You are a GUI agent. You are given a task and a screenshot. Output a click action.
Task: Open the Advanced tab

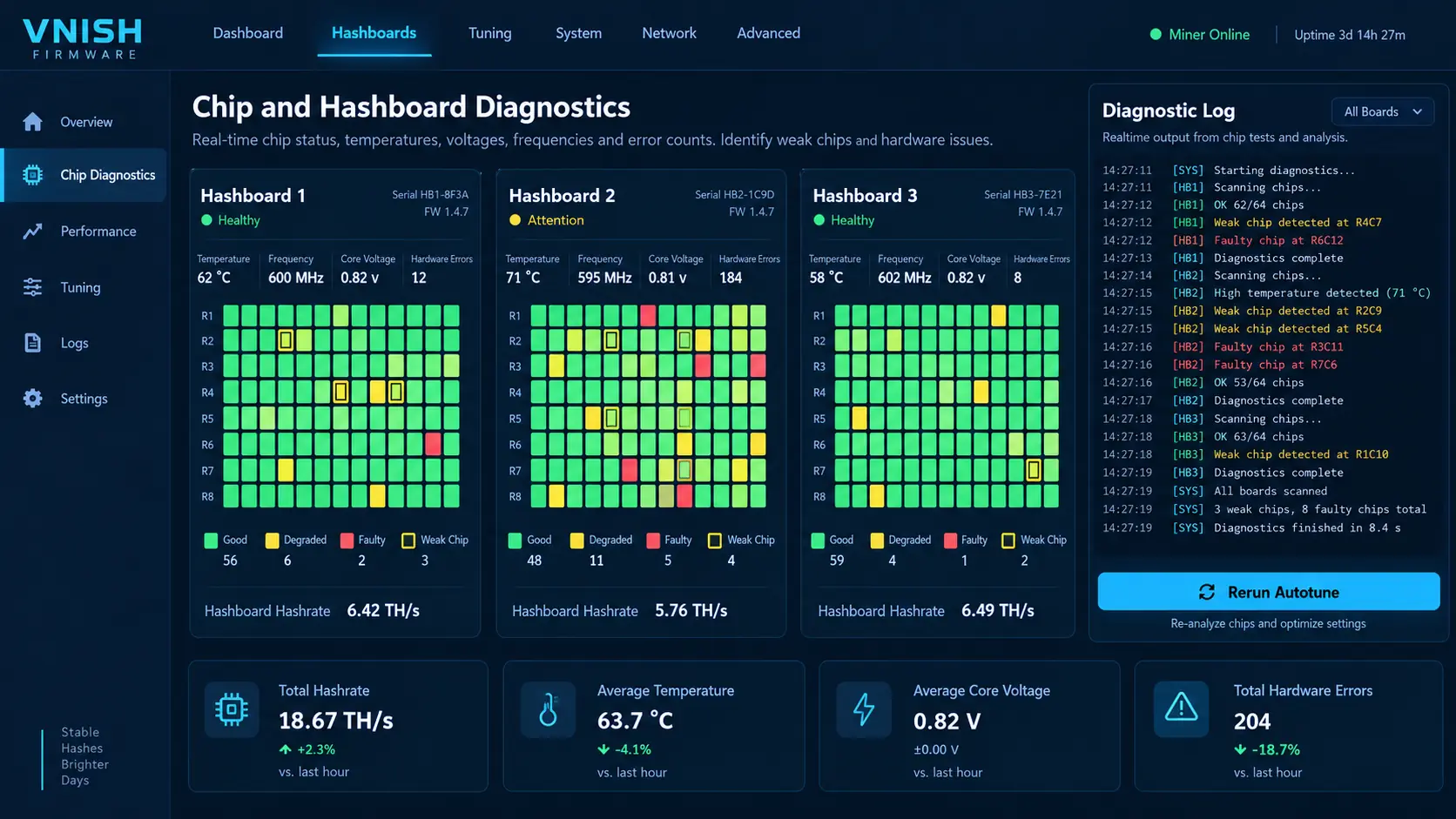[x=769, y=33]
